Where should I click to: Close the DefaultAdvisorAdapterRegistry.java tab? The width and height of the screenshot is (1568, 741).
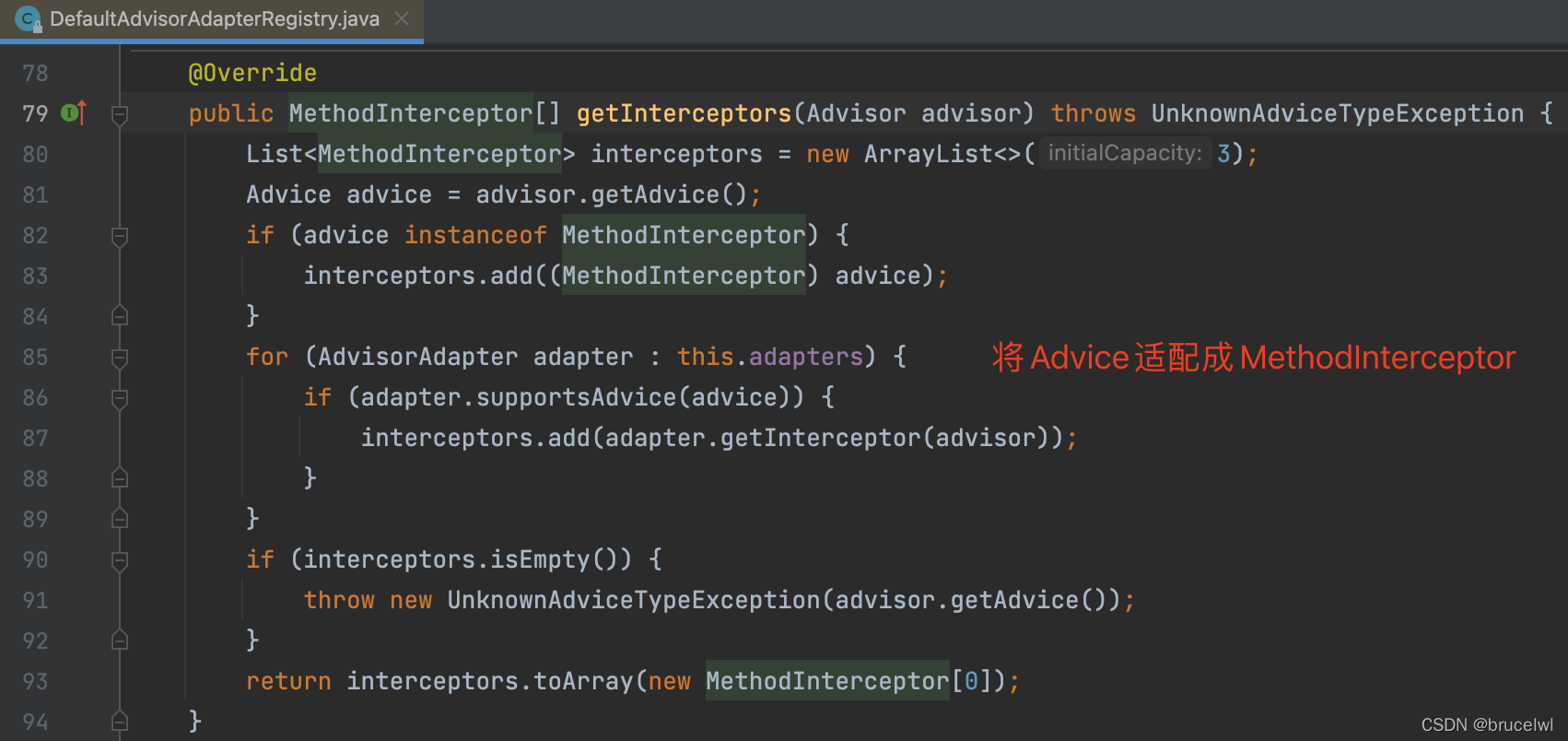(x=402, y=18)
